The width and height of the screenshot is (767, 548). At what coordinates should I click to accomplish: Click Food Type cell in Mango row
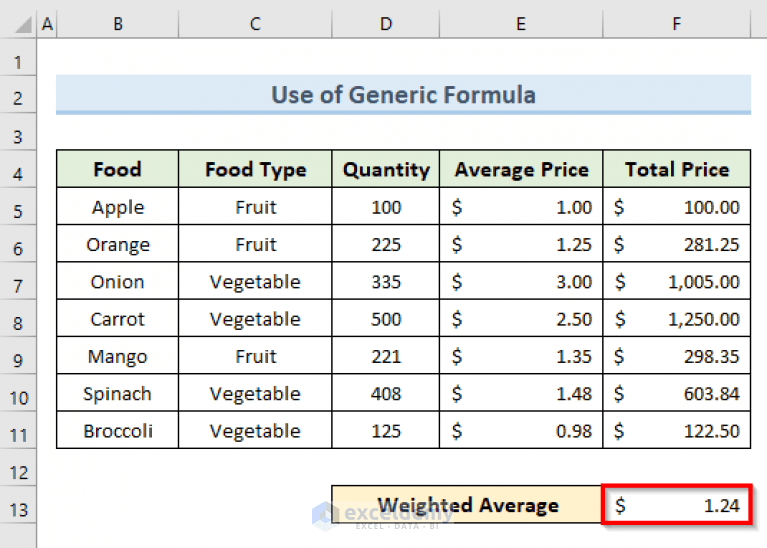[x=255, y=356]
